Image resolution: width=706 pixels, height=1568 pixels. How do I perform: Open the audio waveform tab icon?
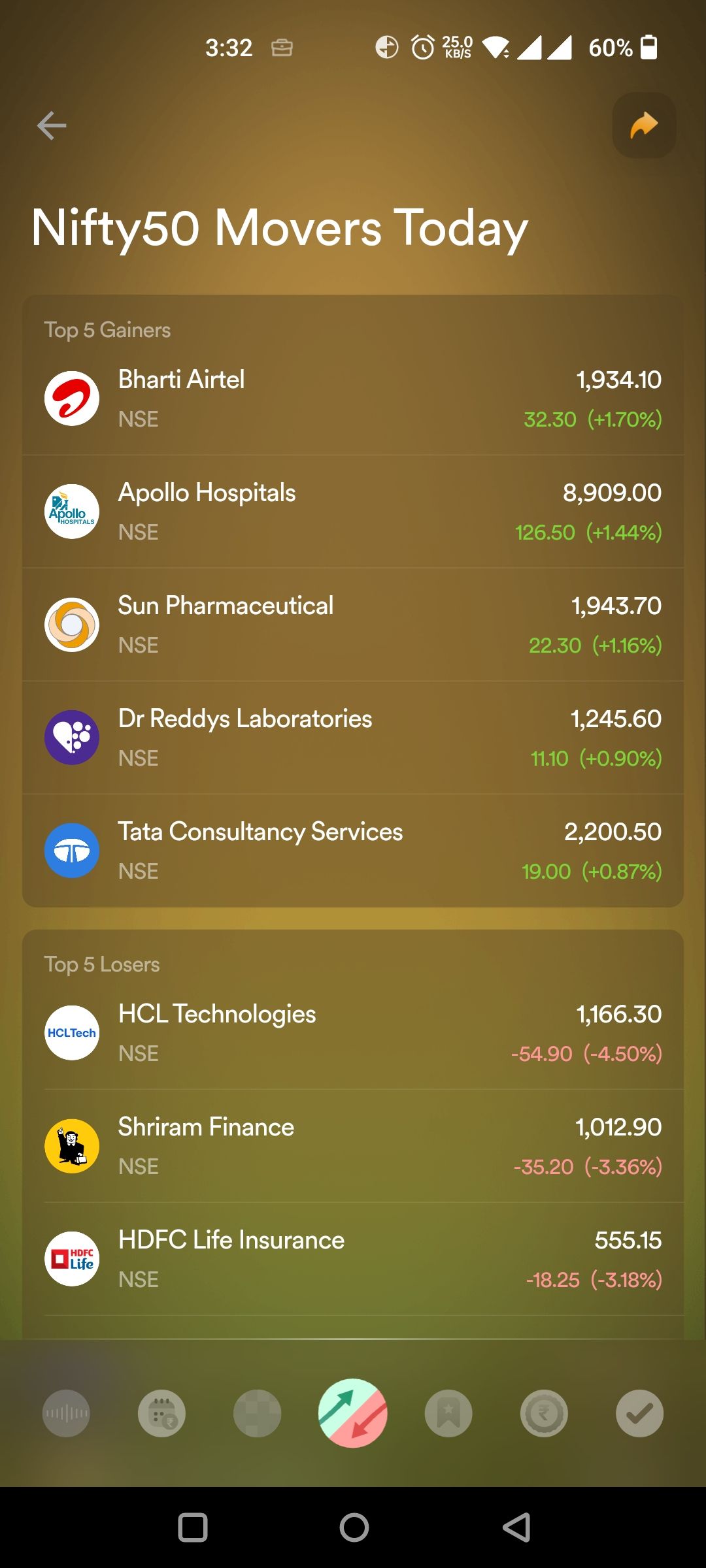[x=66, y=1413]
